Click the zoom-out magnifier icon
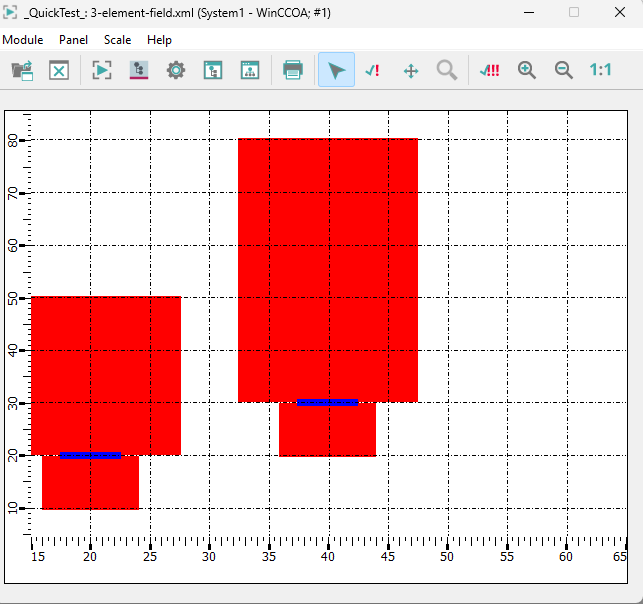 (x=564, y=70)
